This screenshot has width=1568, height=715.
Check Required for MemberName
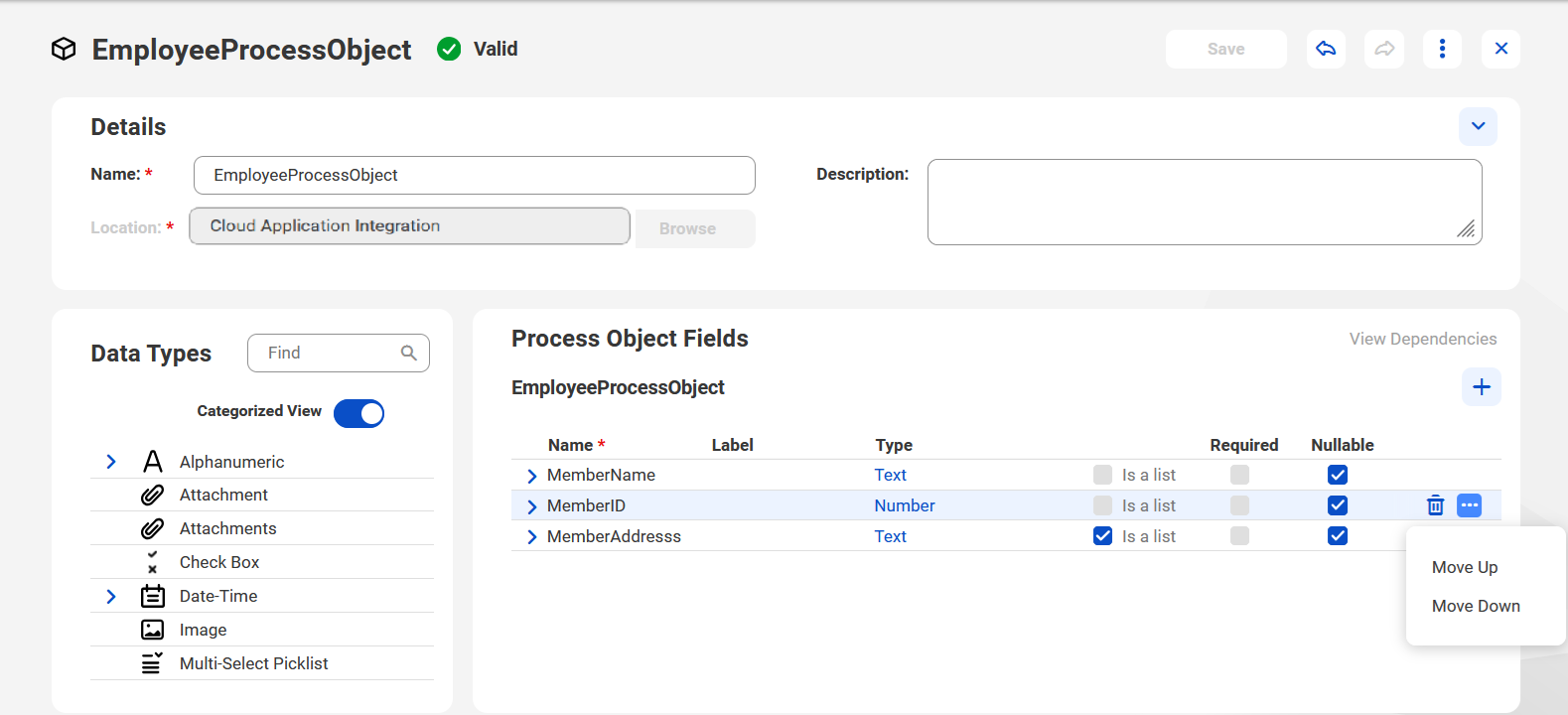pos(1239,475)
